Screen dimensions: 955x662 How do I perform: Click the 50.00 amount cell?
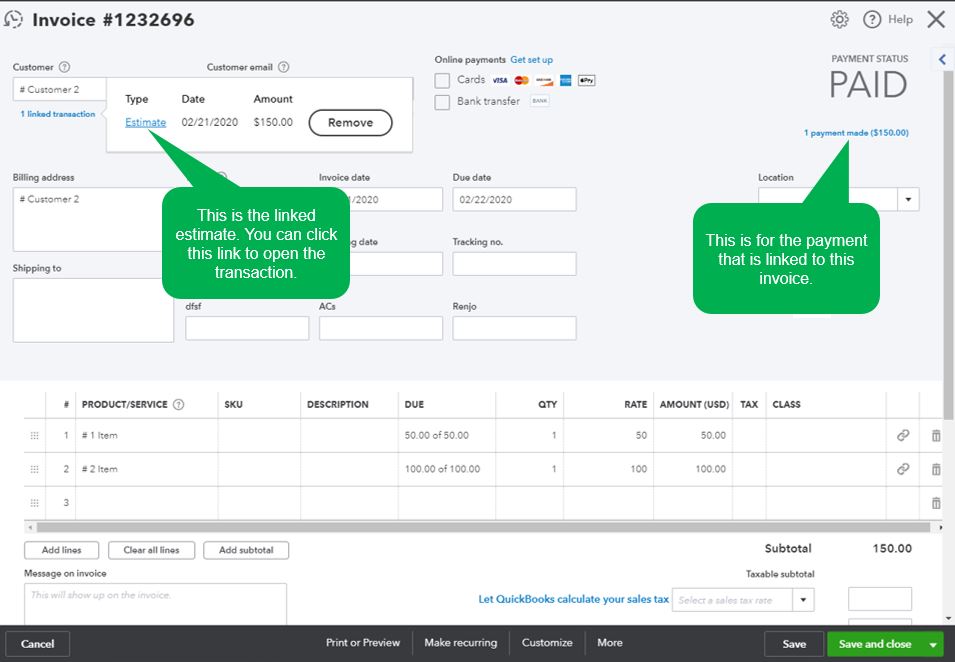pyautogui.click(x=693, y=435)
